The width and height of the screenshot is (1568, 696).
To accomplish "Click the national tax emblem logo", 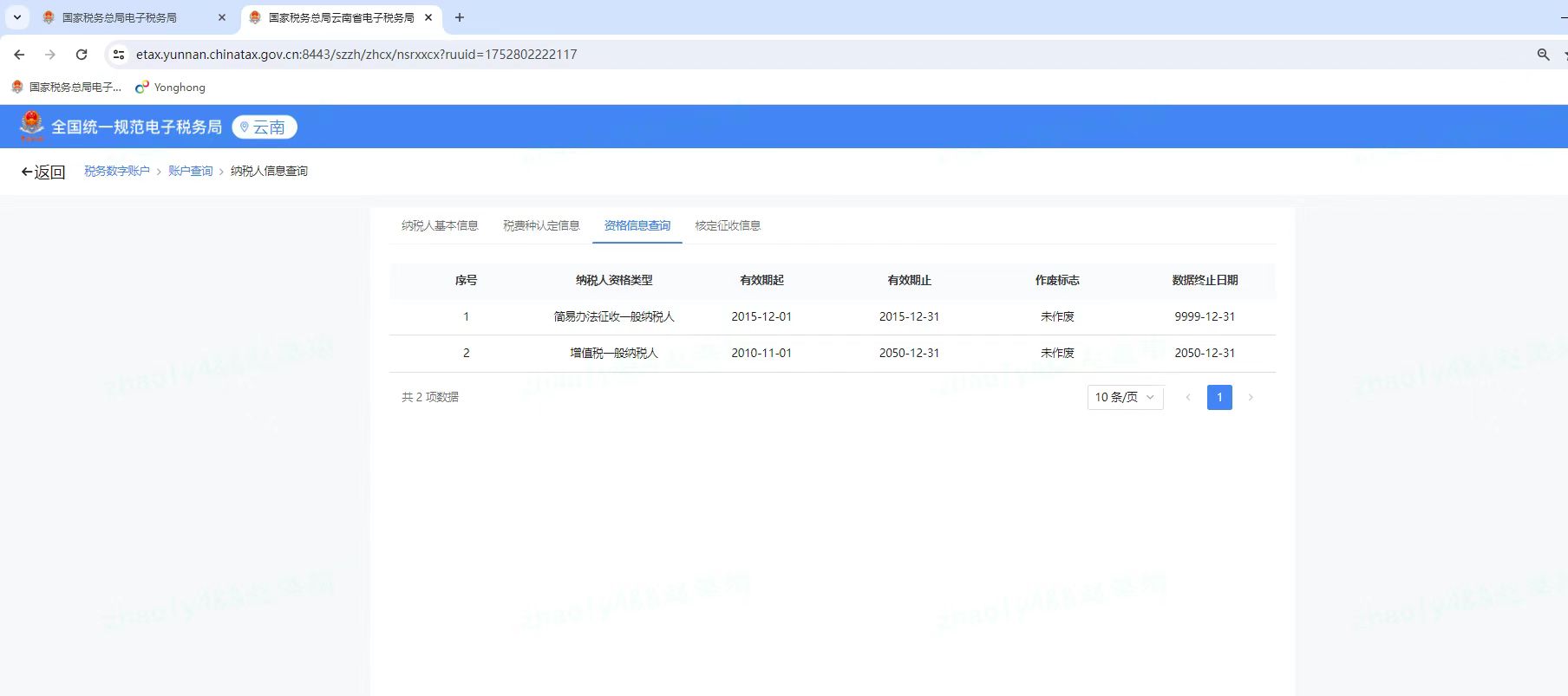I will [32, 127].
